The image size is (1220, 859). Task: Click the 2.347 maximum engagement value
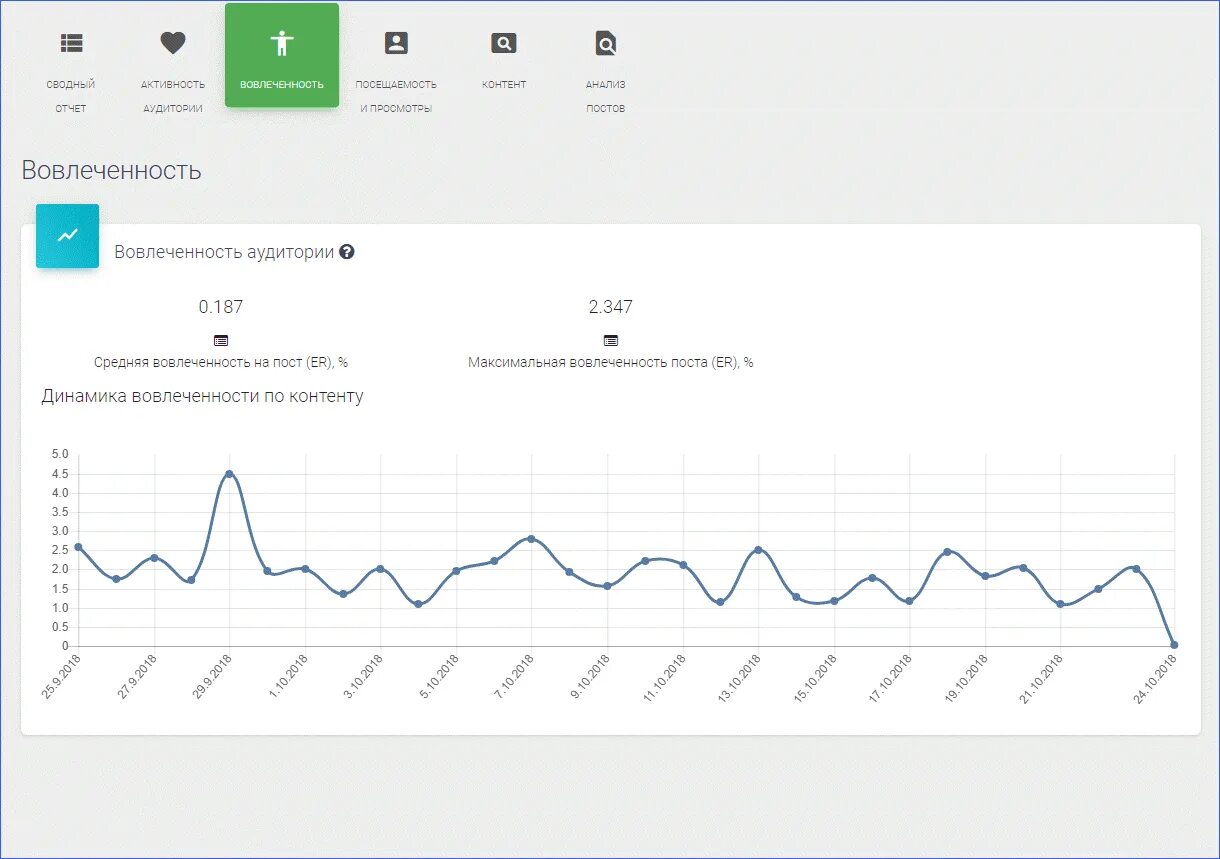click(611, 307)
